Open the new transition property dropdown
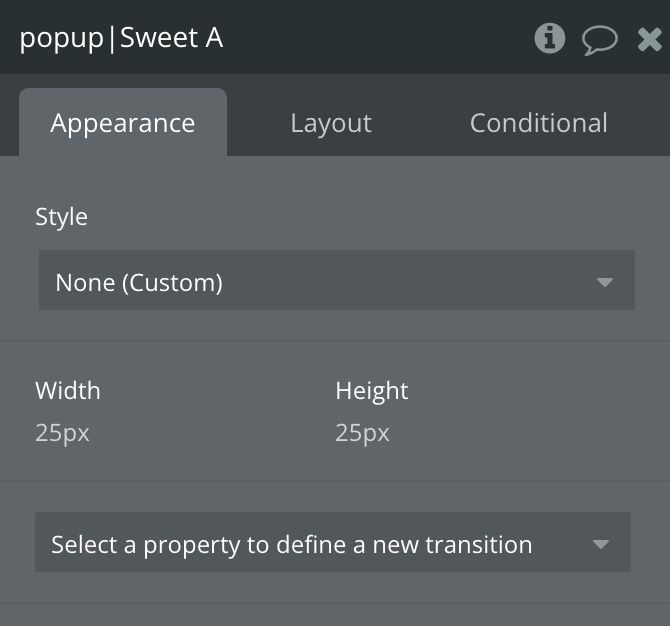 pos(333,542)
